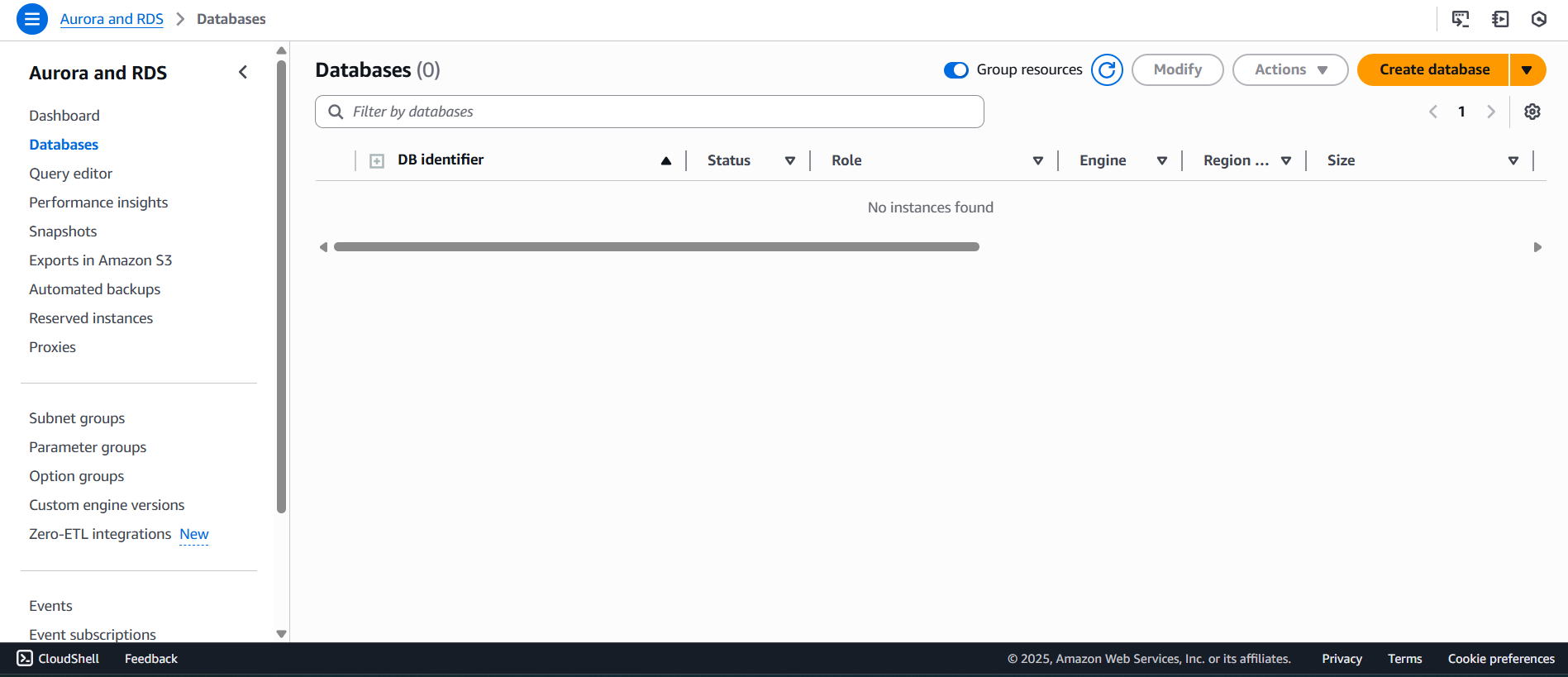
Task: Open Parameter groups
Action: pos(88,447)
